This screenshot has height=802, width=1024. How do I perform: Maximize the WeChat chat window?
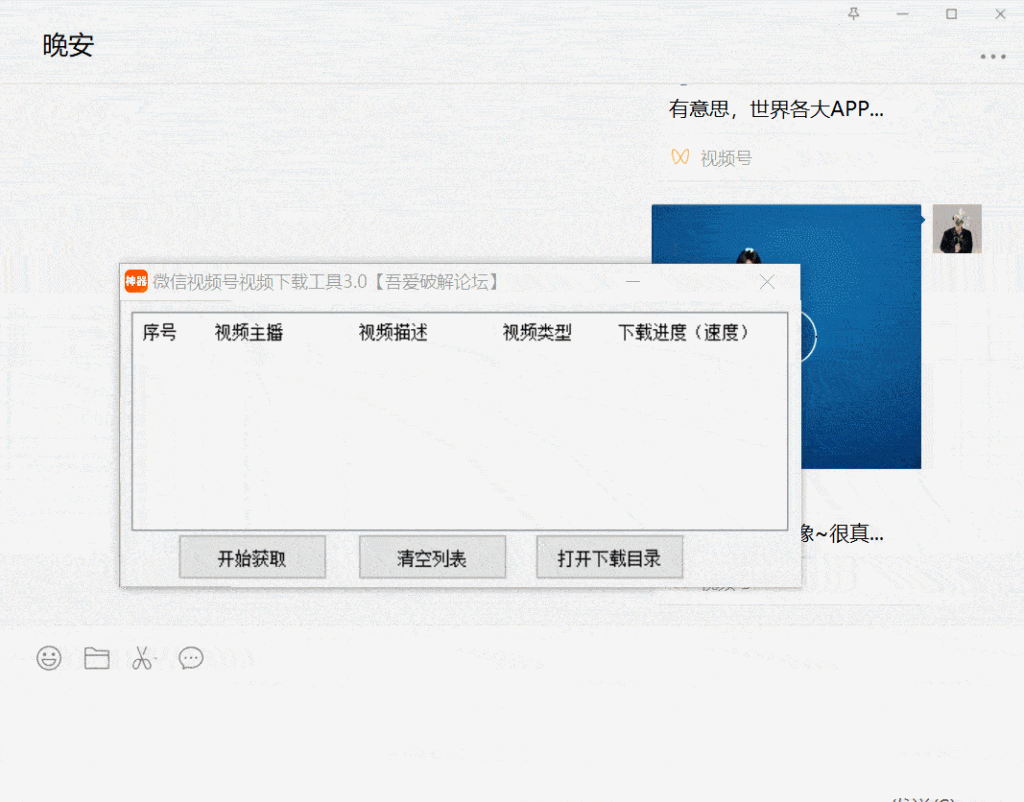click(x=952, y=14)
